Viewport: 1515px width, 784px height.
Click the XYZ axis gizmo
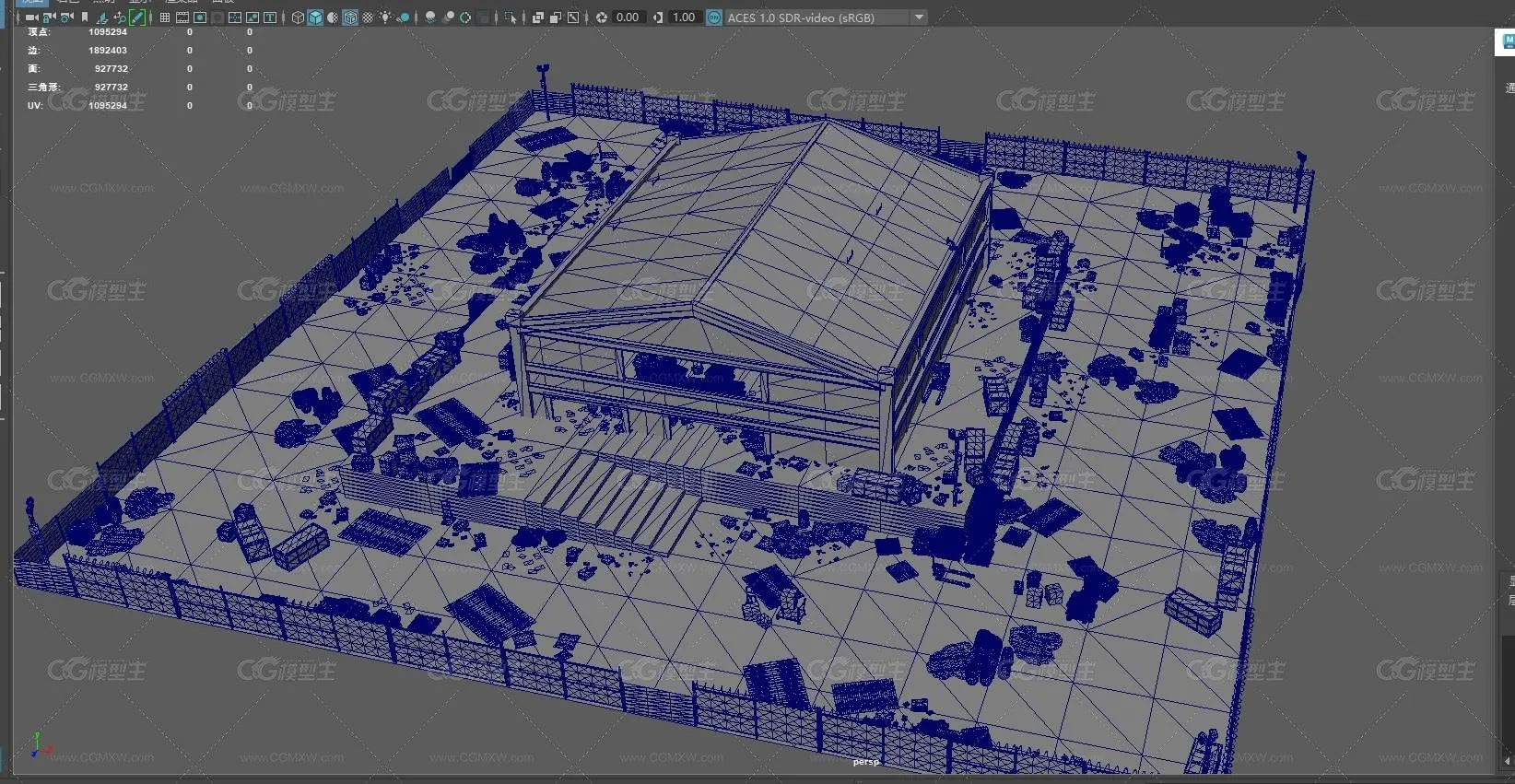click(x=41, y=746)
